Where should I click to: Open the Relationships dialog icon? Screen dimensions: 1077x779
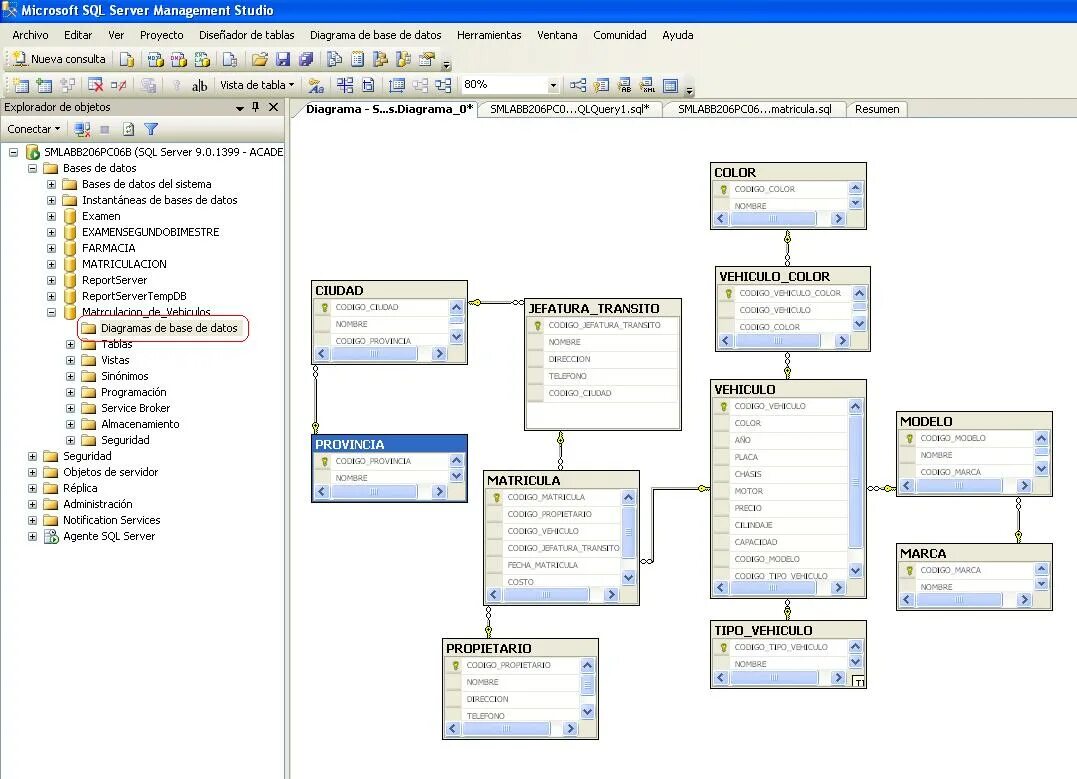[578, 85]
